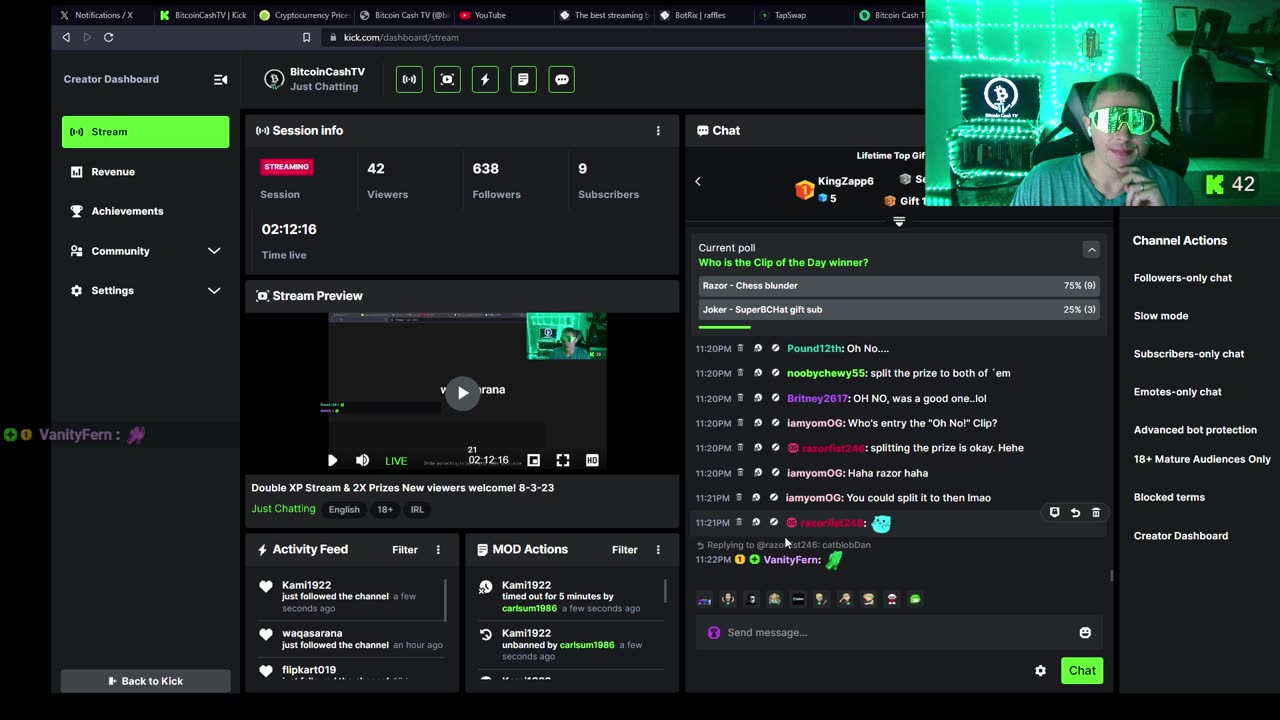Open Stream section in sidebar

(x=145, y=132)
